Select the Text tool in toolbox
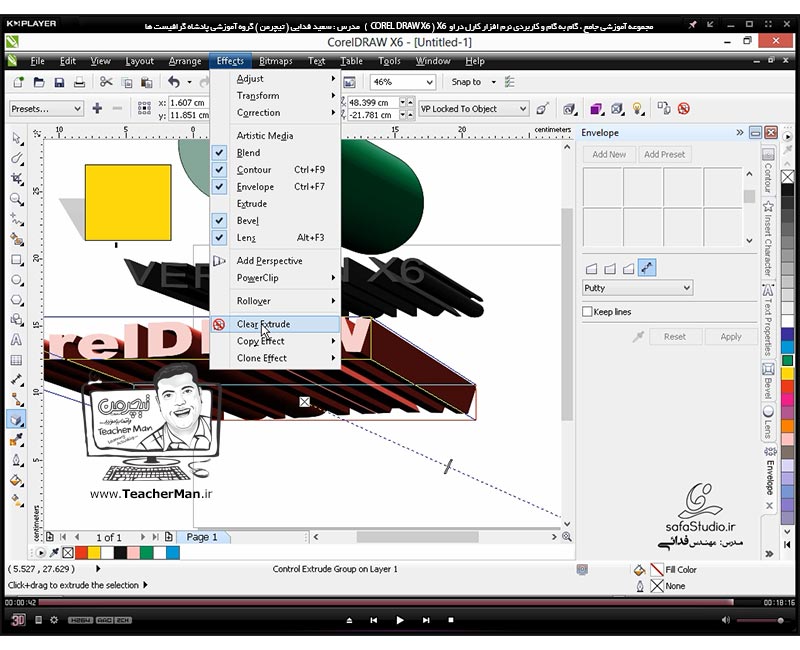 [17, 340]
